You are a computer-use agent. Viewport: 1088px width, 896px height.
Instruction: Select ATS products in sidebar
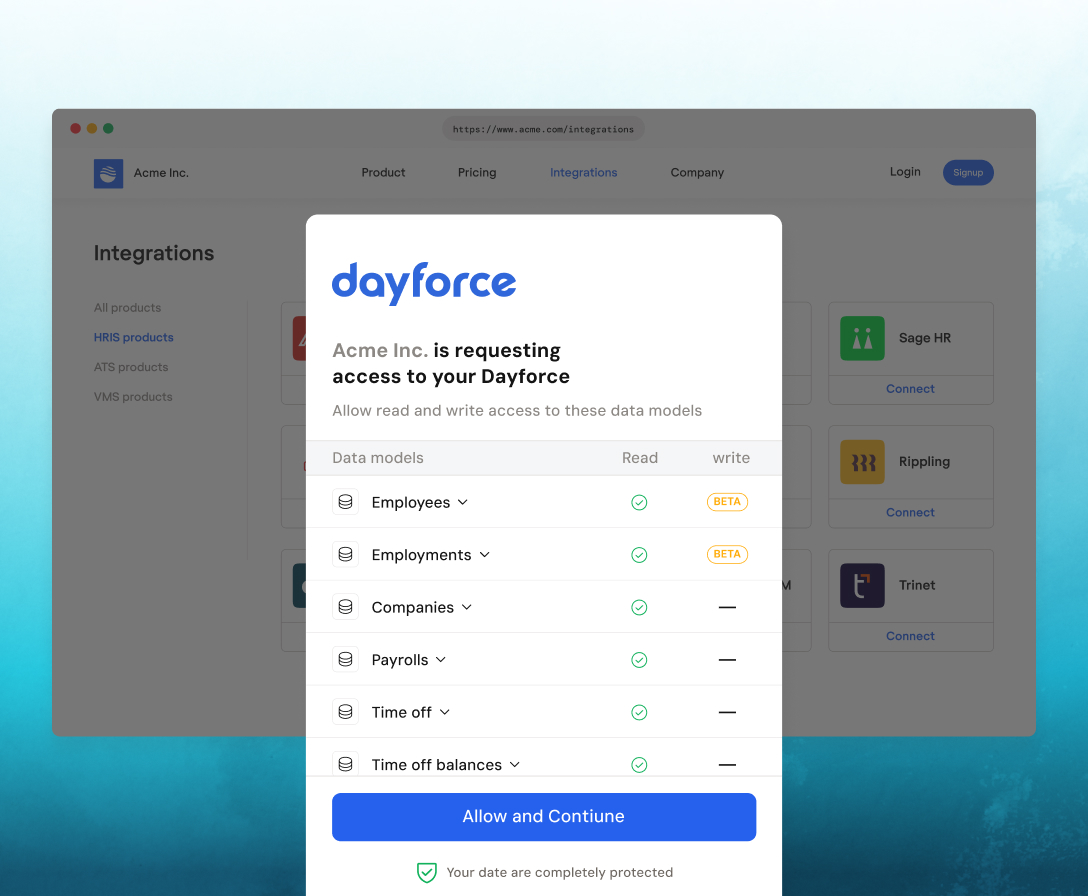(130, 367)
